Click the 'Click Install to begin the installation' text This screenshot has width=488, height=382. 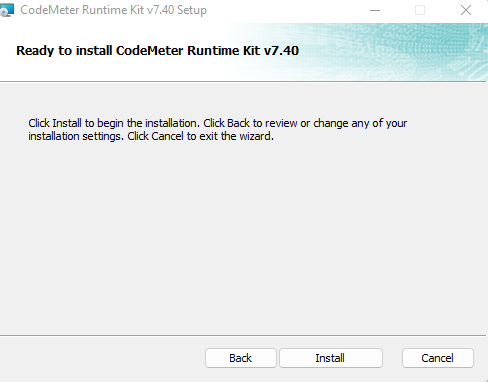pos(114,123)
